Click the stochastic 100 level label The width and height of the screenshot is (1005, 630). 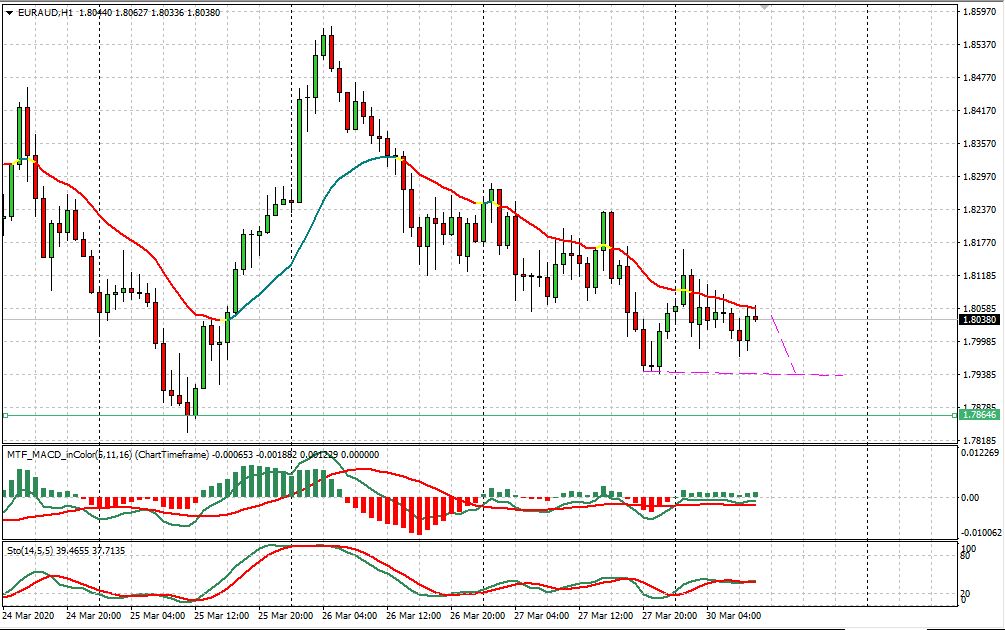point(968,547)
